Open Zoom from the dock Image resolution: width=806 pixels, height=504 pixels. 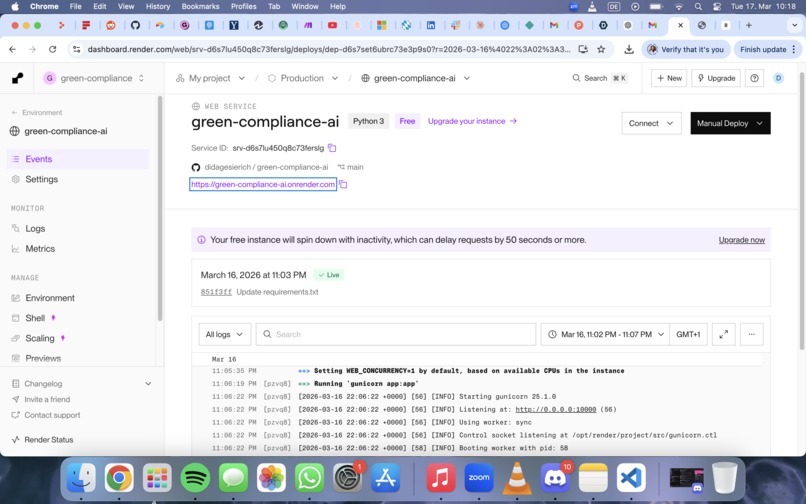pos(479,478)
